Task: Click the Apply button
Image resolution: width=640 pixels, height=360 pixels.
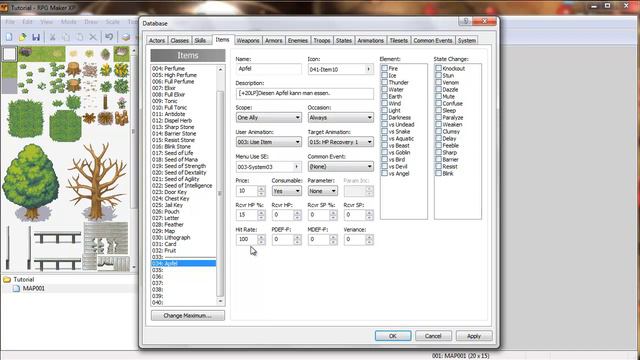Action: click(x=473, y=336)
